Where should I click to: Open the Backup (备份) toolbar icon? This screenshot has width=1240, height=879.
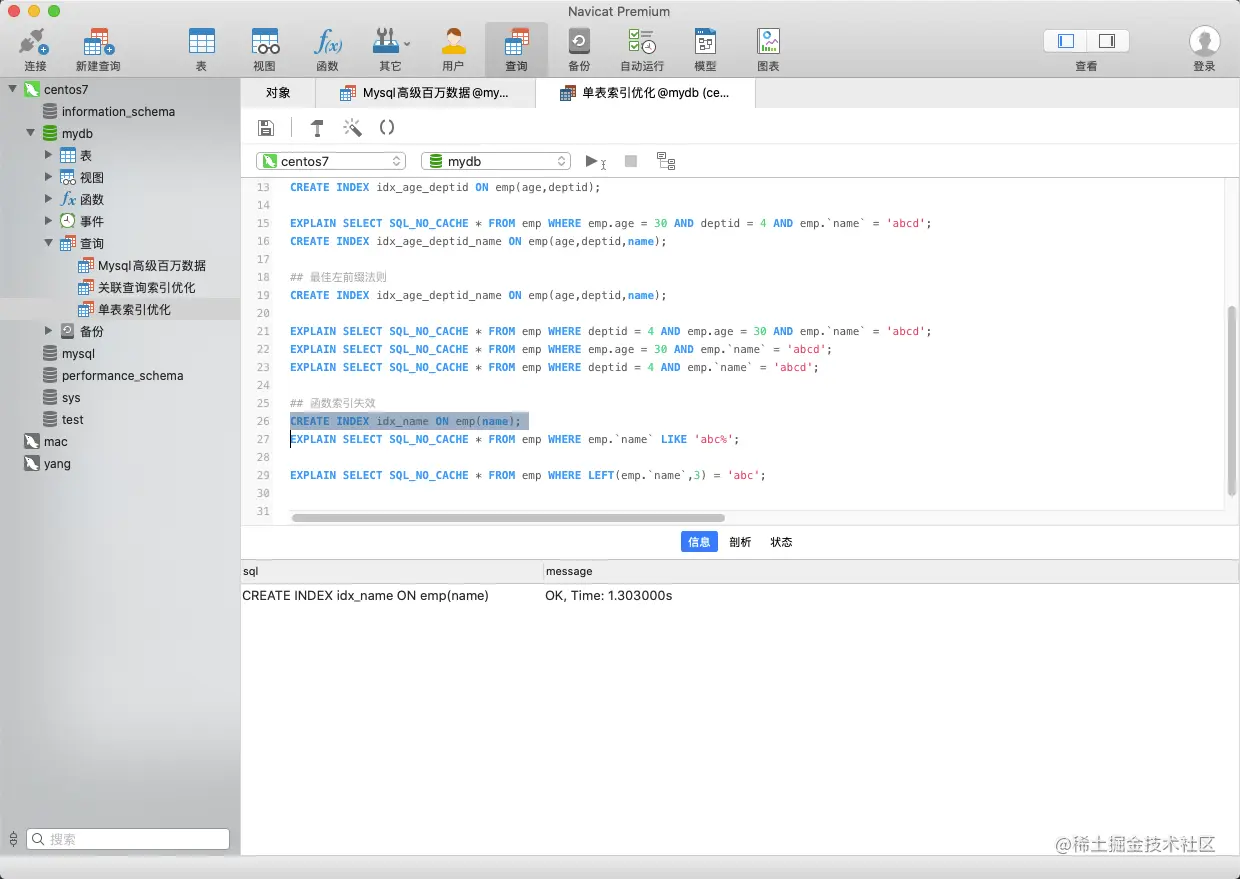[x=579, y=42]
